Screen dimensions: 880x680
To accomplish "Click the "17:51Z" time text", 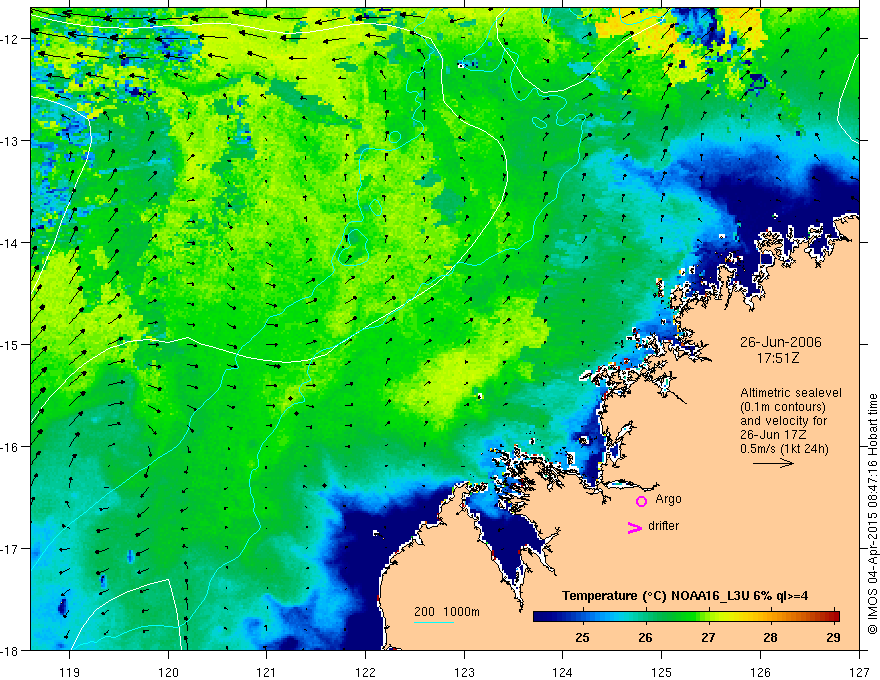I will point(777,358).
